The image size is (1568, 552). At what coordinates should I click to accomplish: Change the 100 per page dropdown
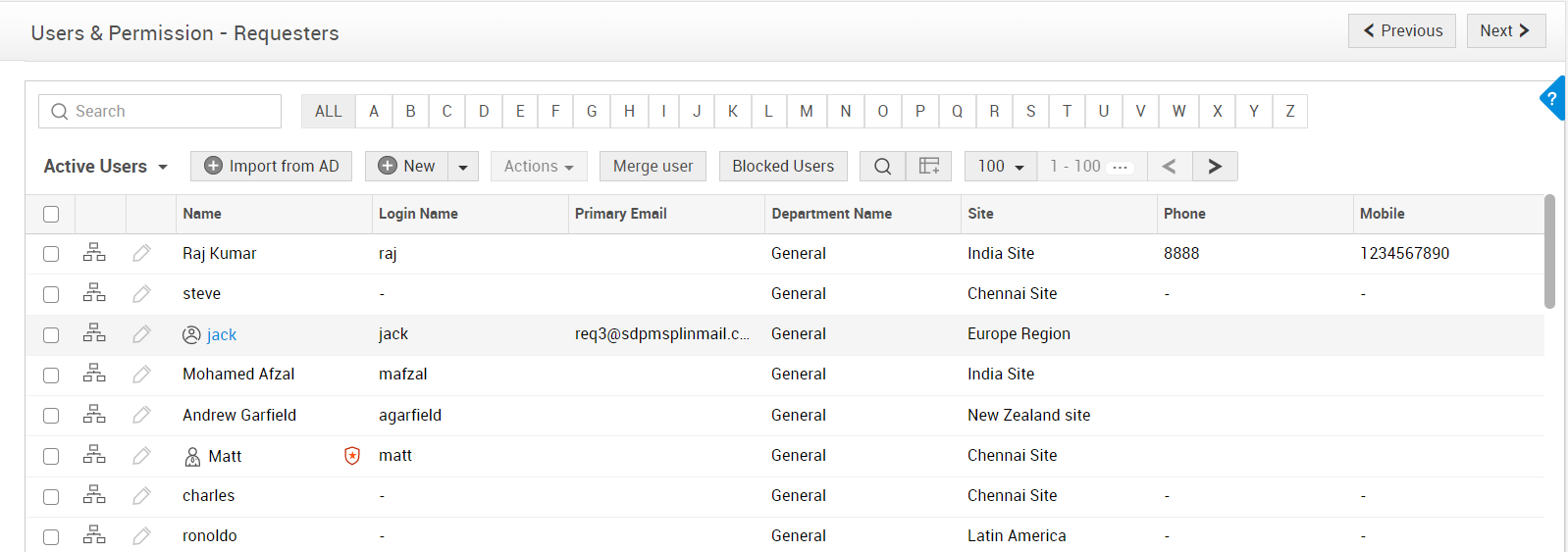1000,167
